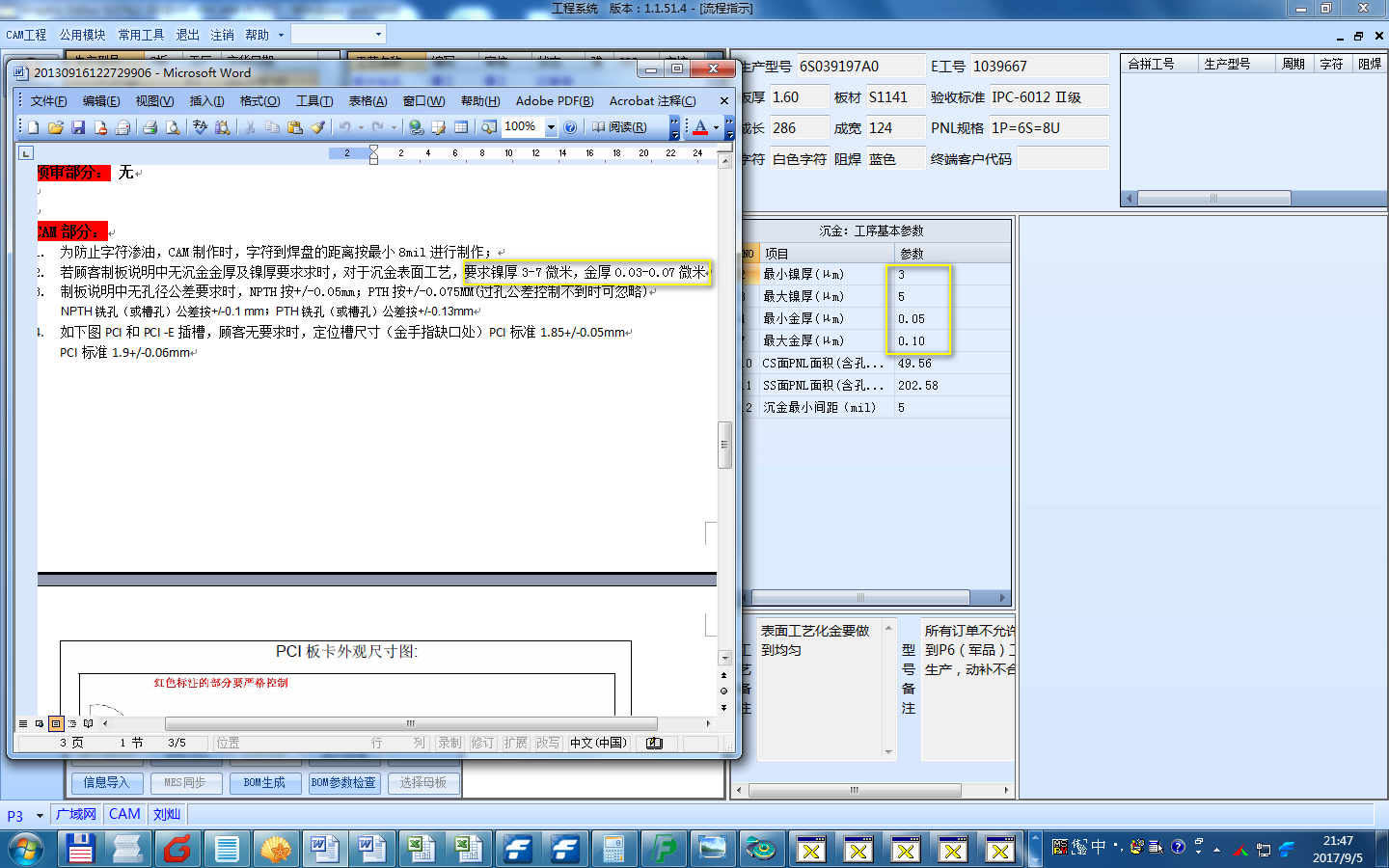Click the Copy icon in Word toolbar
Image resolution: width=1389 pixels, height=868 pixels.
[x=272, y=127]
